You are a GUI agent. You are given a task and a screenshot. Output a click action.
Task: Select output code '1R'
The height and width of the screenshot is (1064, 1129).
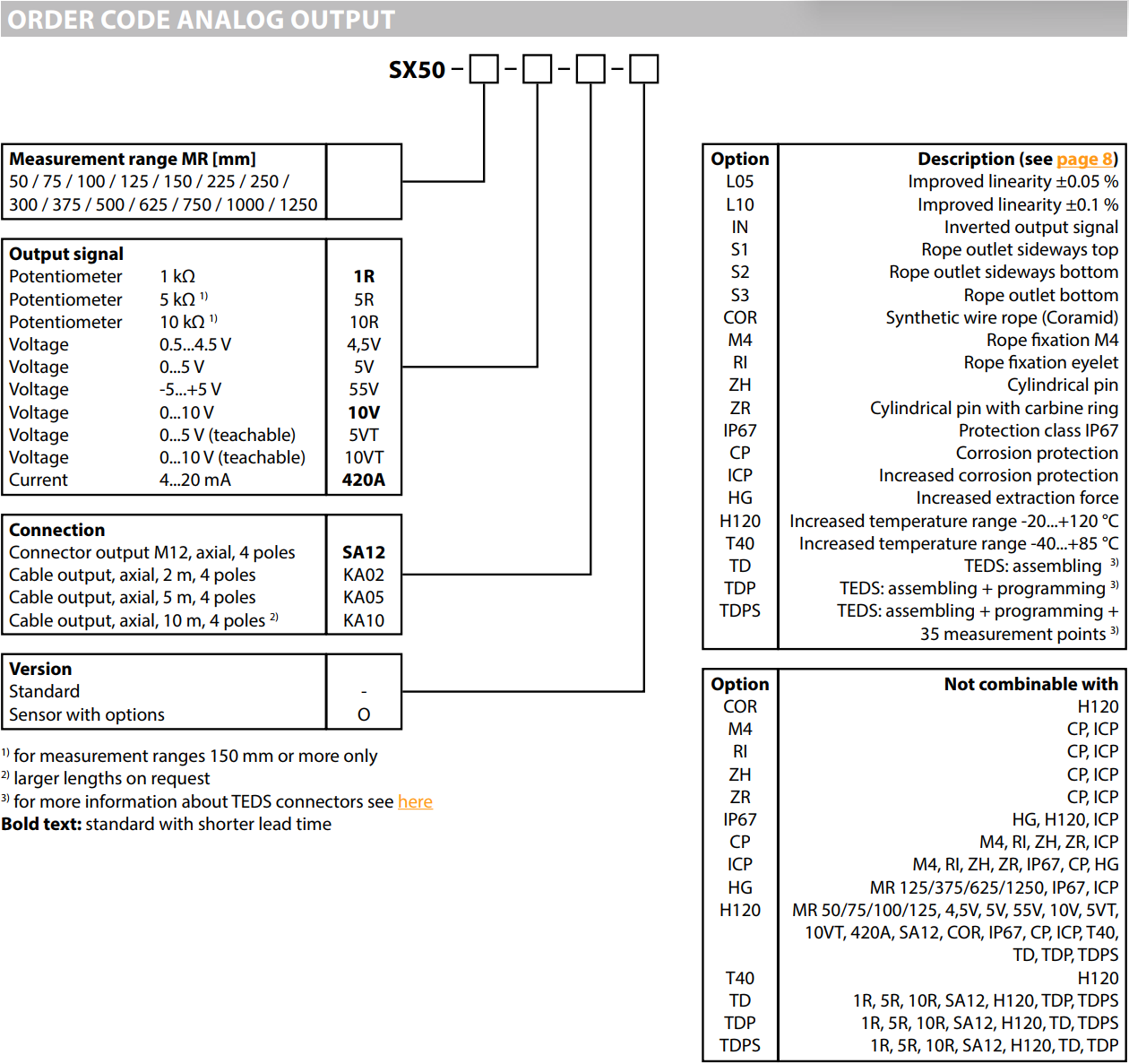(x=364, y=276)
